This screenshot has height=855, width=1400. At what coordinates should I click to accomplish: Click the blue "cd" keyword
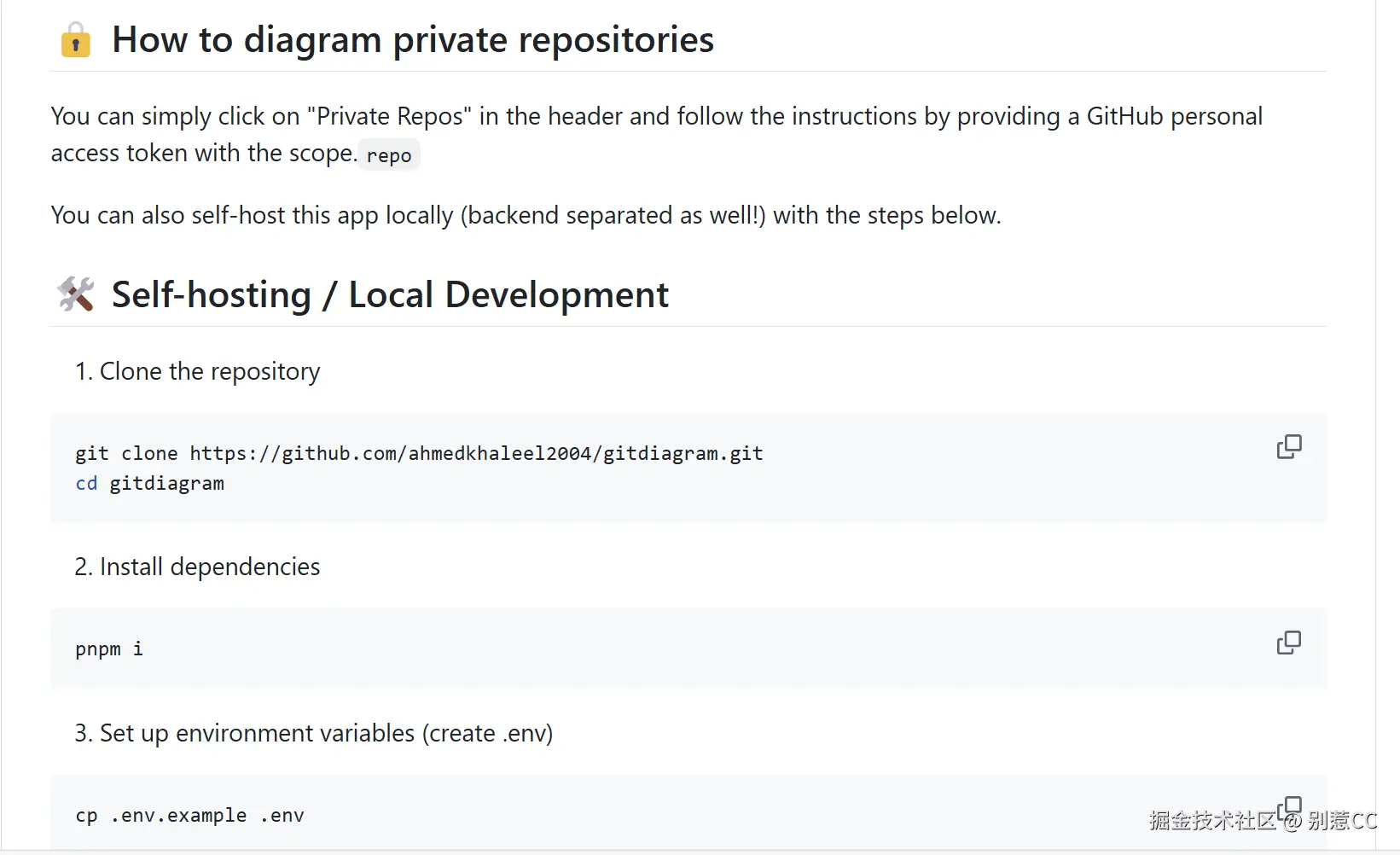[86, 483]
